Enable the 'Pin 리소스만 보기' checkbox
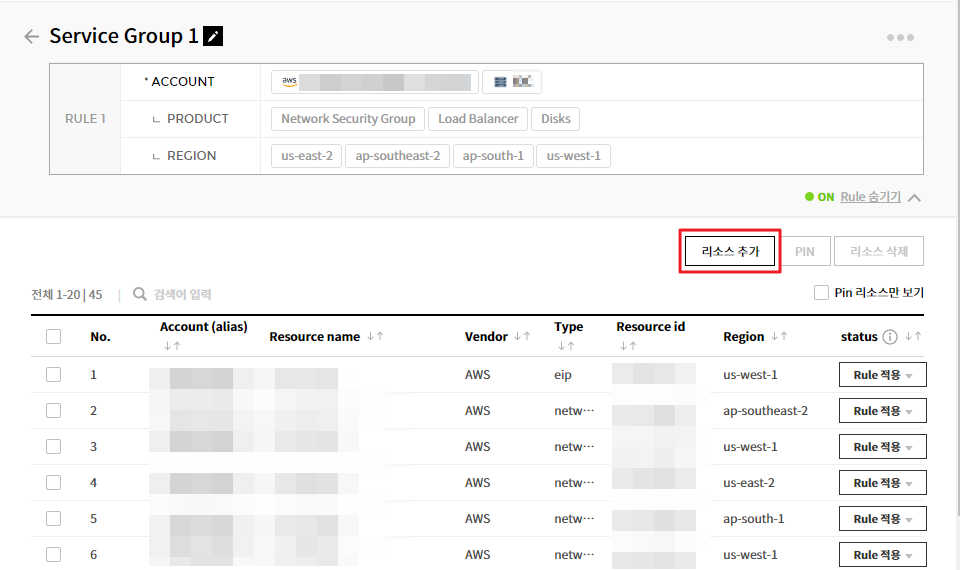960x570 pixels. pos(821,293)
